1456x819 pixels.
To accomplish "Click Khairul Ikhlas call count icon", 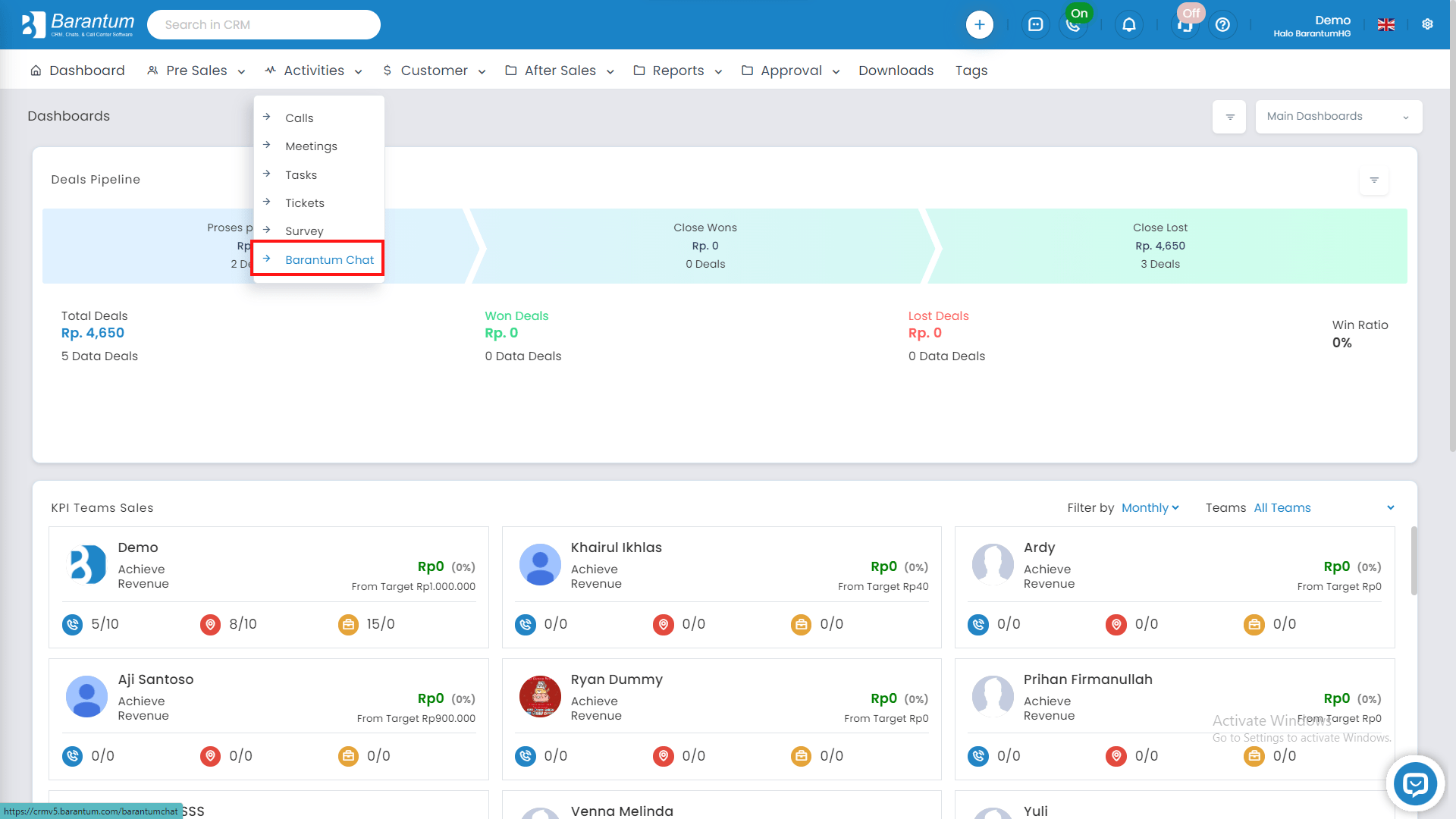I will [526, 625].
